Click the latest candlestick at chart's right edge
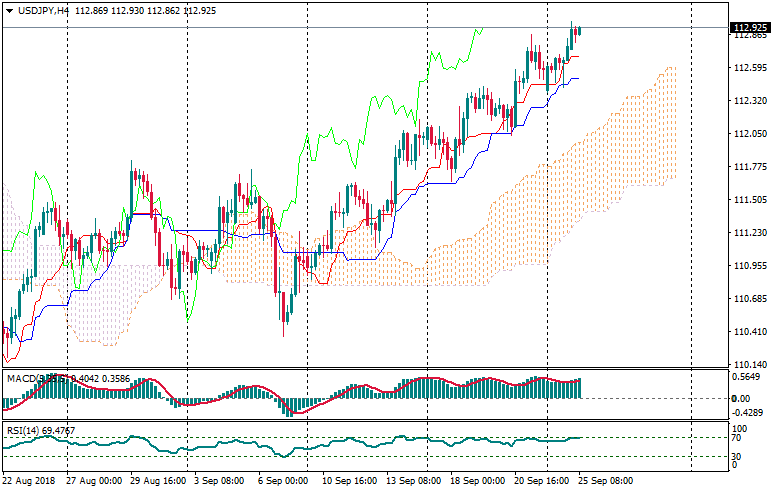The image size is (771, 492). [579, 30]
